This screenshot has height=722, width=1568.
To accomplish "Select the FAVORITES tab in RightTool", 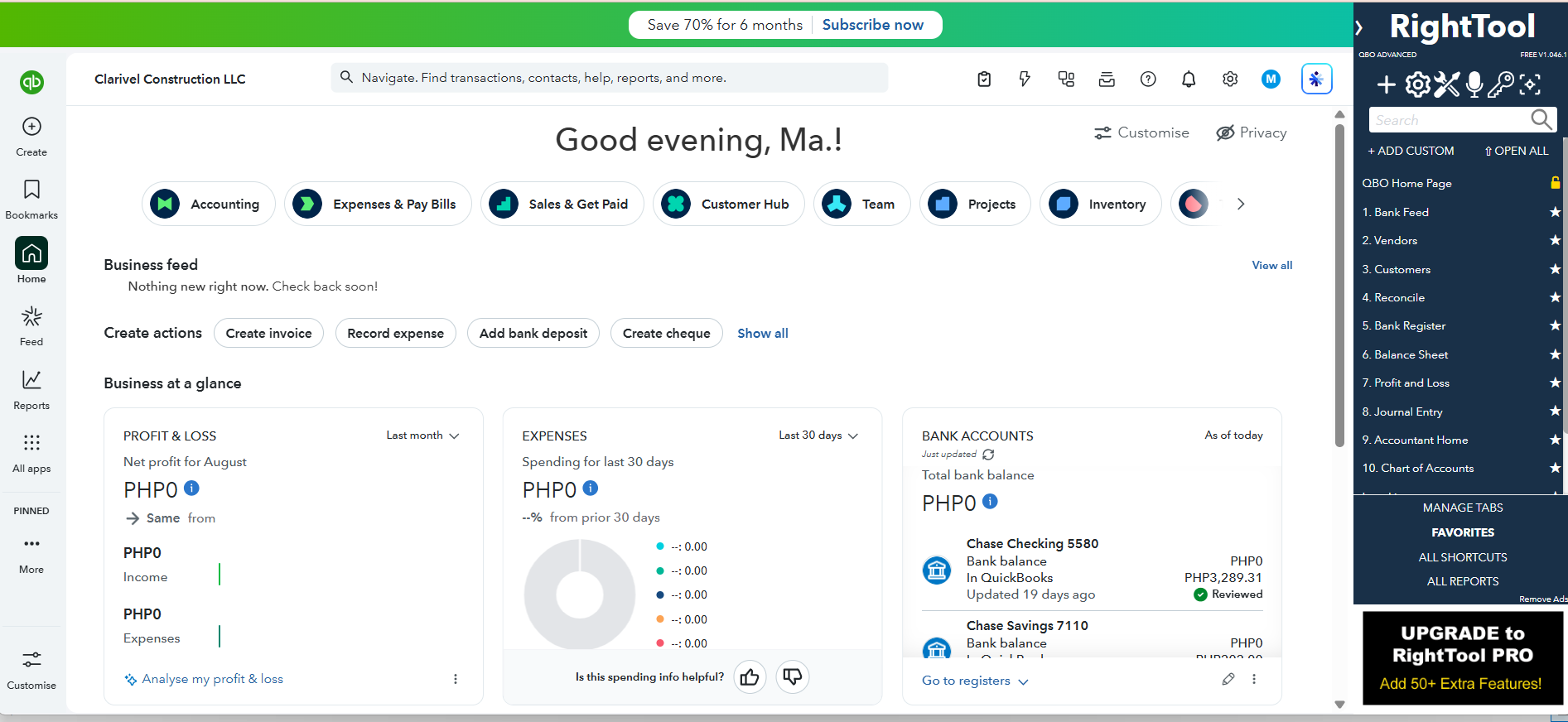I will [x=1463, y=532].
